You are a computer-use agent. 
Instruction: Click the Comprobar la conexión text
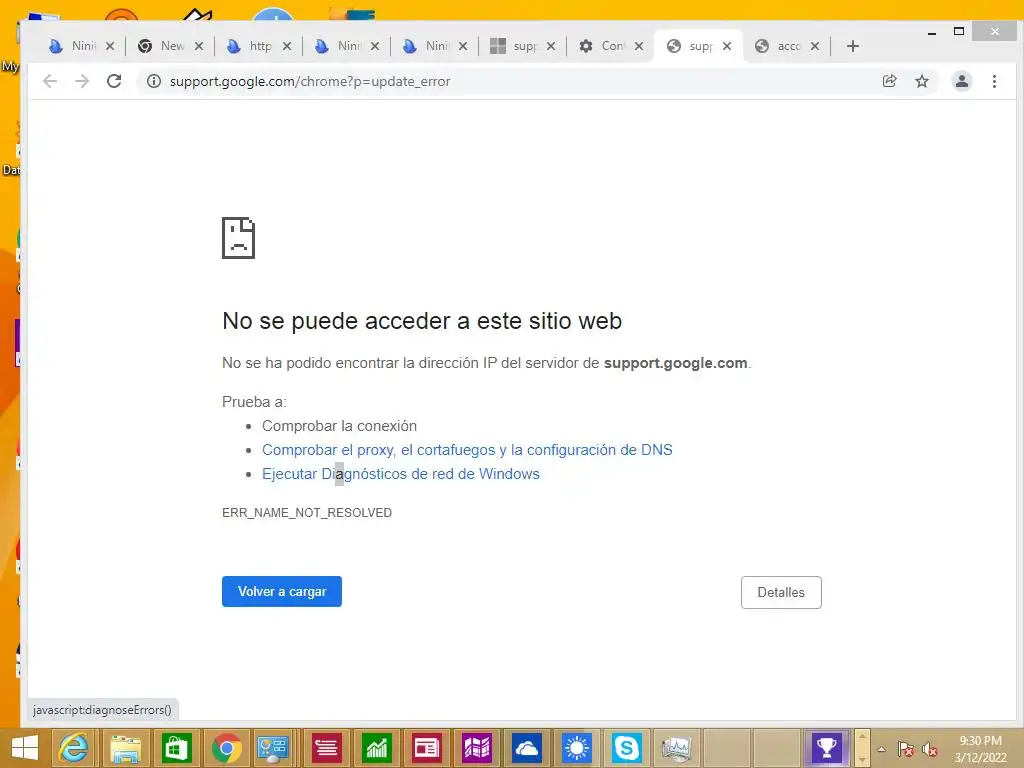339,426
